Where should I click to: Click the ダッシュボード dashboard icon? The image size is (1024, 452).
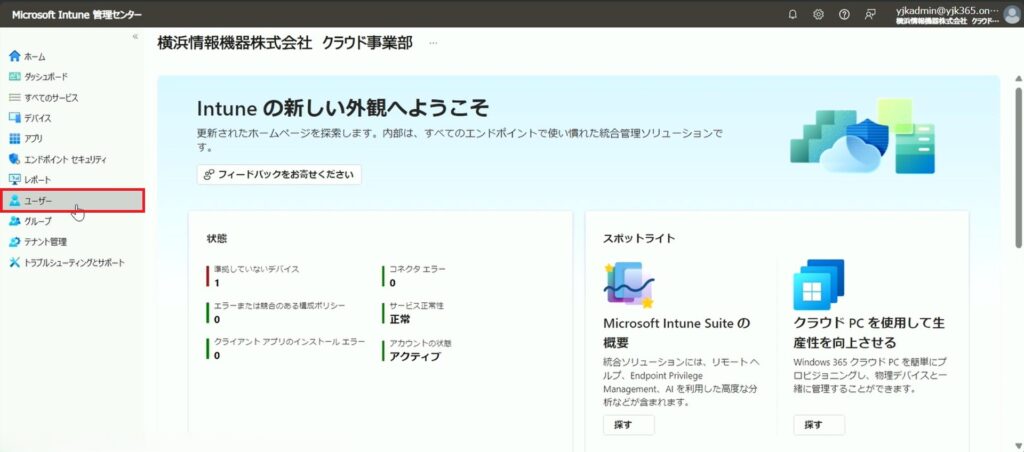(x=14, y=77)
